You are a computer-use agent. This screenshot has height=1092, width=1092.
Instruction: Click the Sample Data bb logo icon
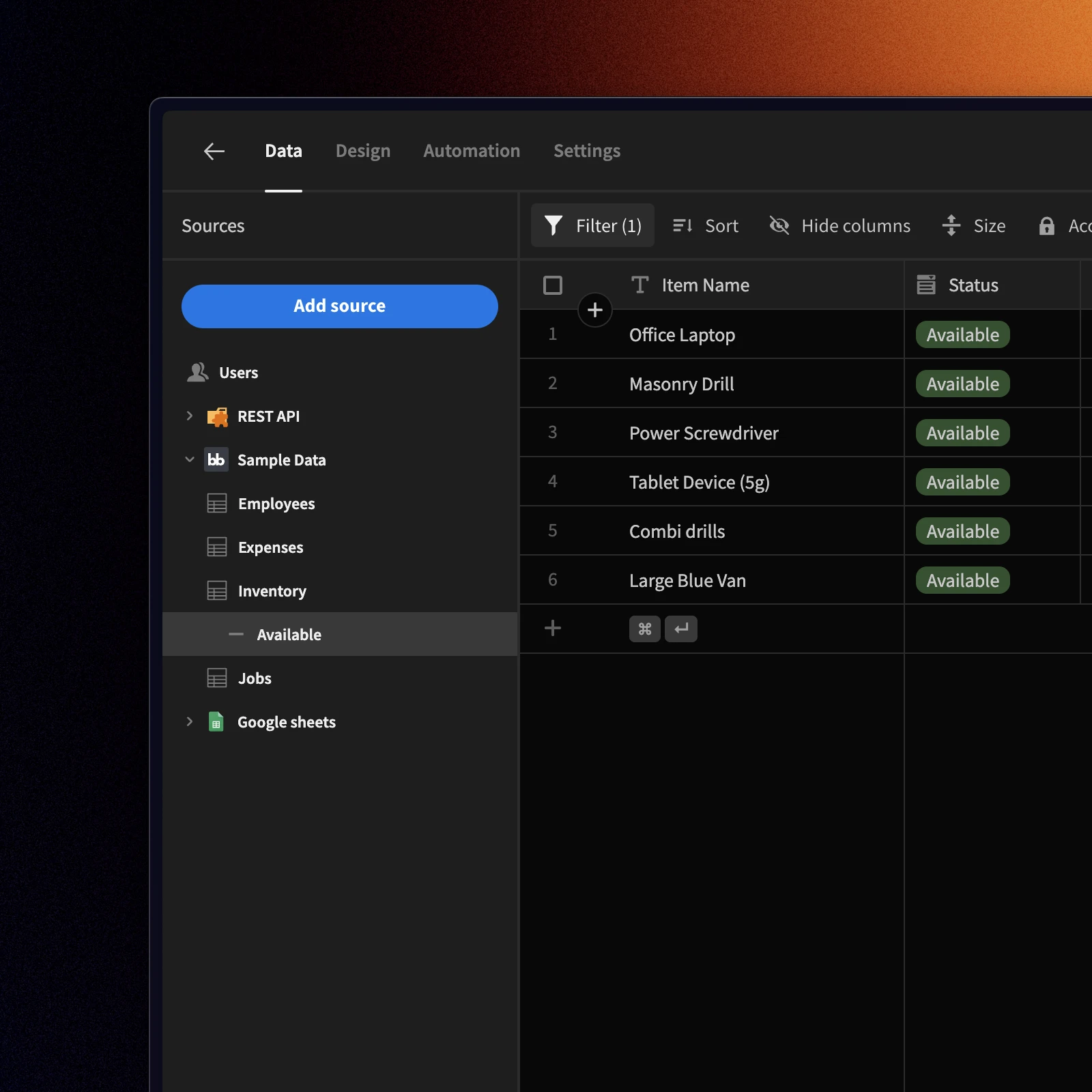point(216,459)
